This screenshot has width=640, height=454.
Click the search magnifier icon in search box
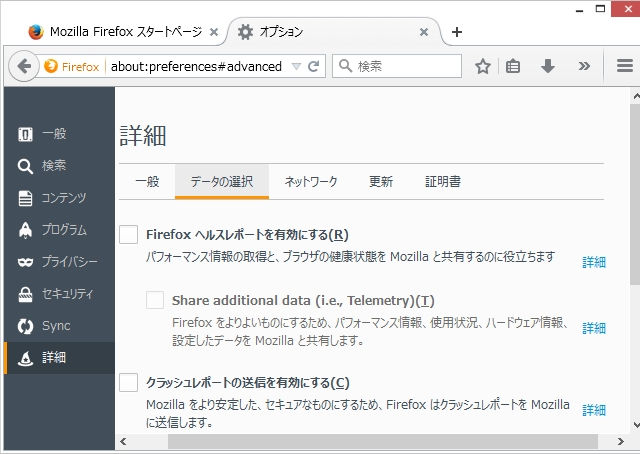345,66
